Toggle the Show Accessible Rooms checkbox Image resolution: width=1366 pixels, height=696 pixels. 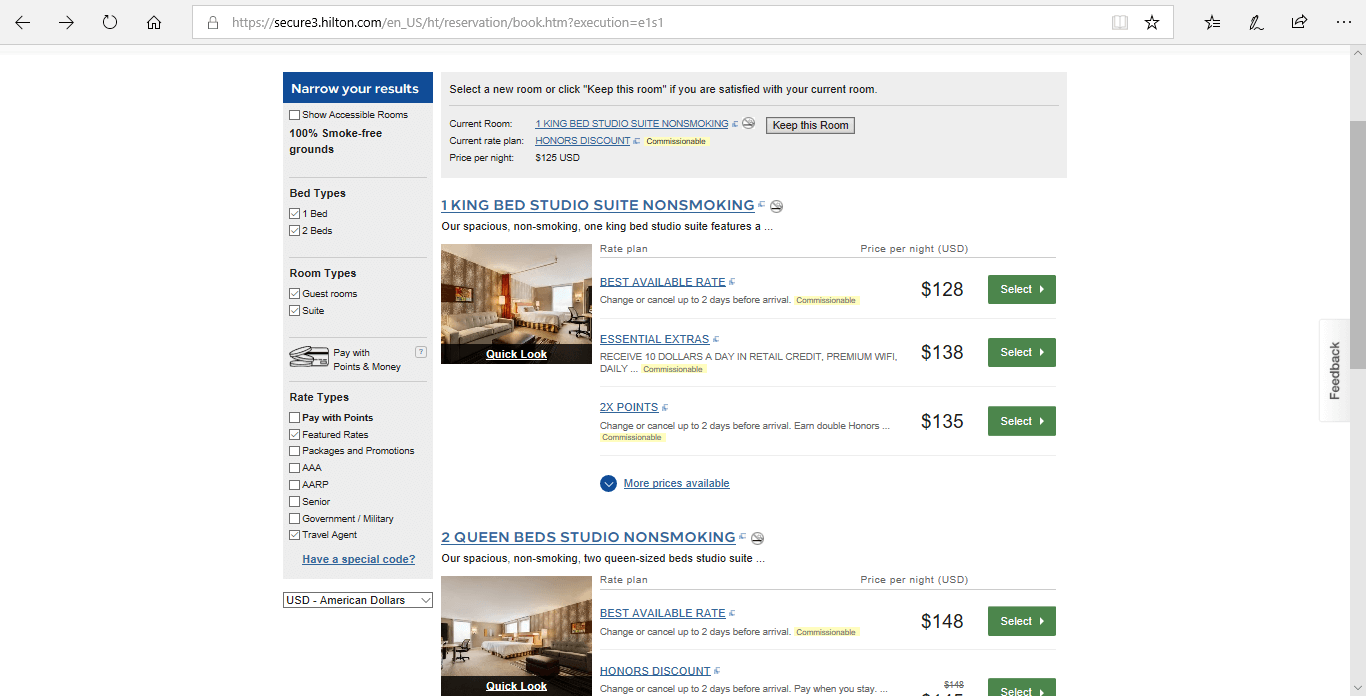pyautogui.click(x=294, y=115)
